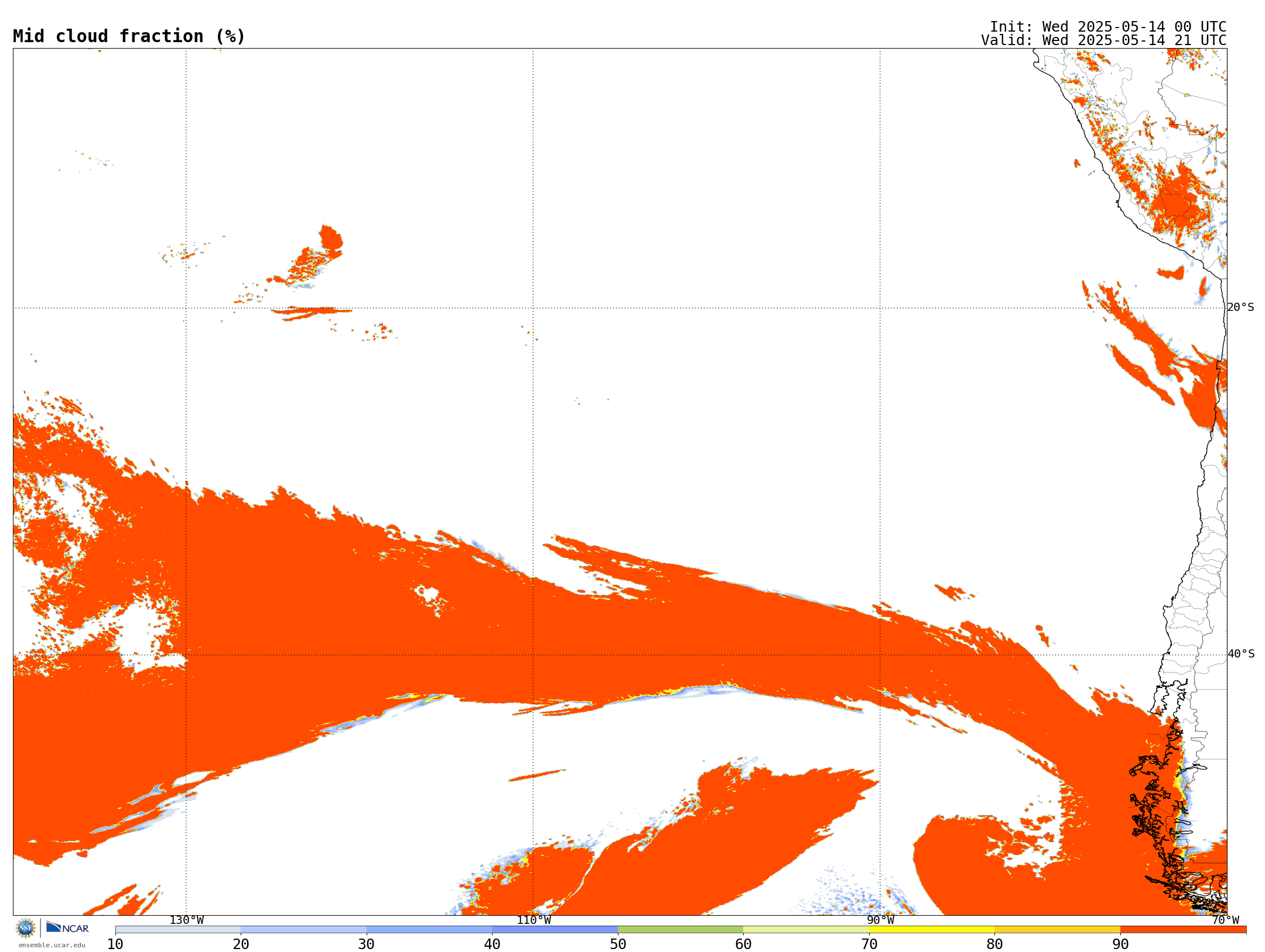Click colorbar tick label 30
This screenshot has width=1265, height=952.
click(367, 944)
